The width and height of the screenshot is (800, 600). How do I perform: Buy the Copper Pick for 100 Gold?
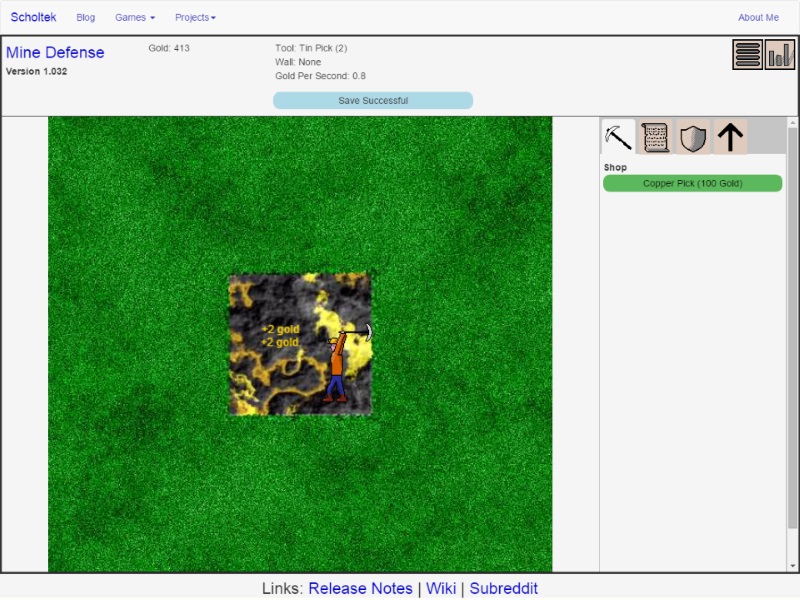pyautogui.click(x=692, y=183)
